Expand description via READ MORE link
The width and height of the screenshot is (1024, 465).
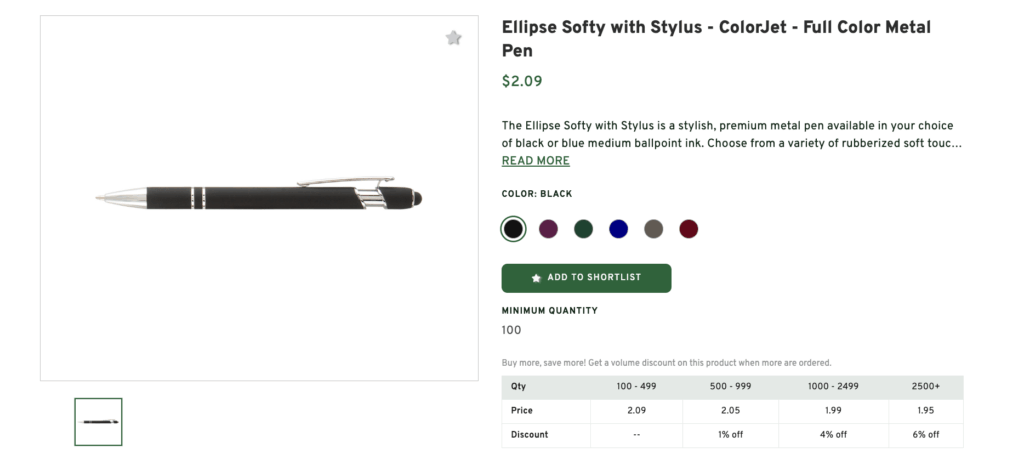coord(535,161)
